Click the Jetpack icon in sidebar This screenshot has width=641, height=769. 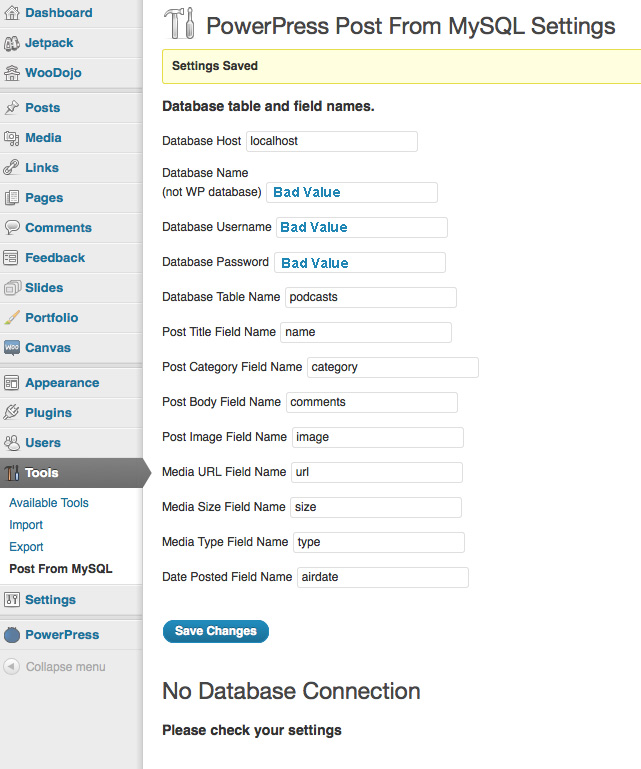pyautogui.click(x=12, y=43)
